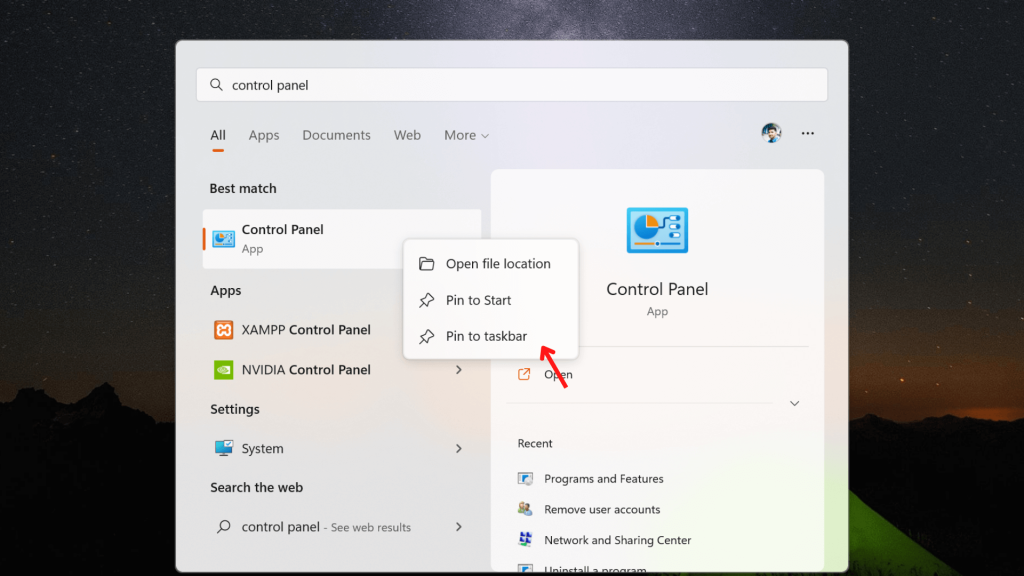Click the Programs and Features icon
Viewport: 1024px width, 576px height.
pyautogui.click(x=525, y=479)
